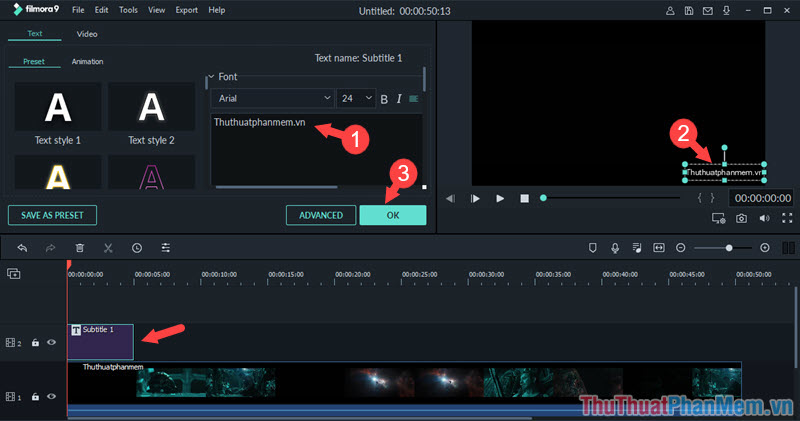Open the View menu
This screenshot has height=421, width=800.
(157, 10)
